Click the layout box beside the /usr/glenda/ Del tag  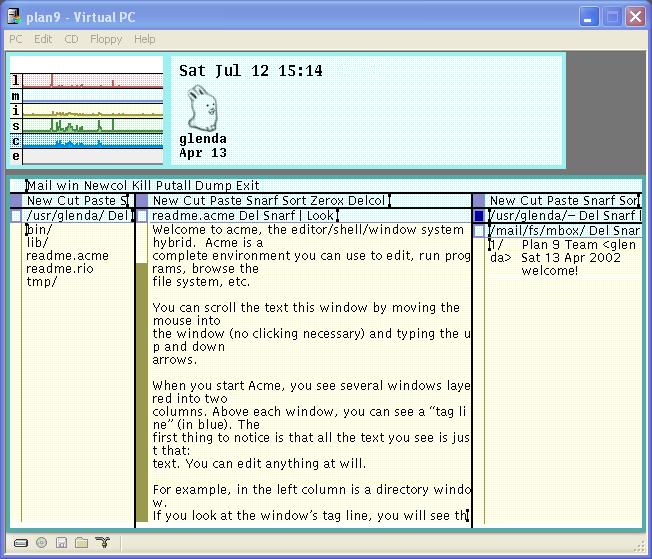(x=16, y=216)
